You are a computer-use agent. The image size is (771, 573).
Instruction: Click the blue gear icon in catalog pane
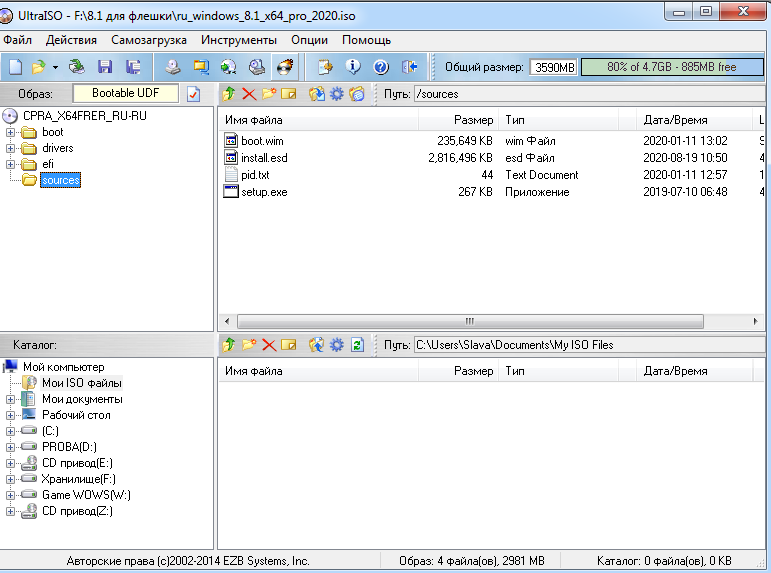(337, 345)
